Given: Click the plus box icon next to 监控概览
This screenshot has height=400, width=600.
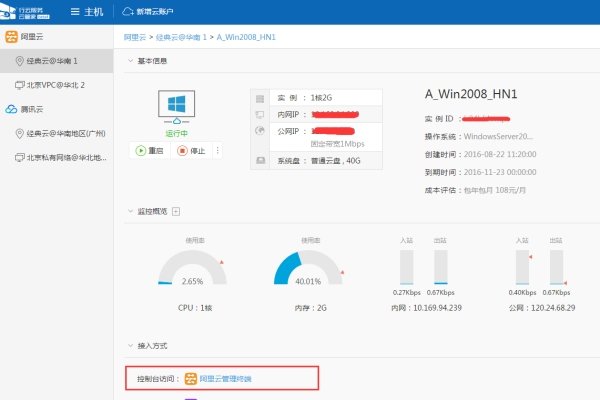Looking at the screenshot, I should click(x=176, y=212).
